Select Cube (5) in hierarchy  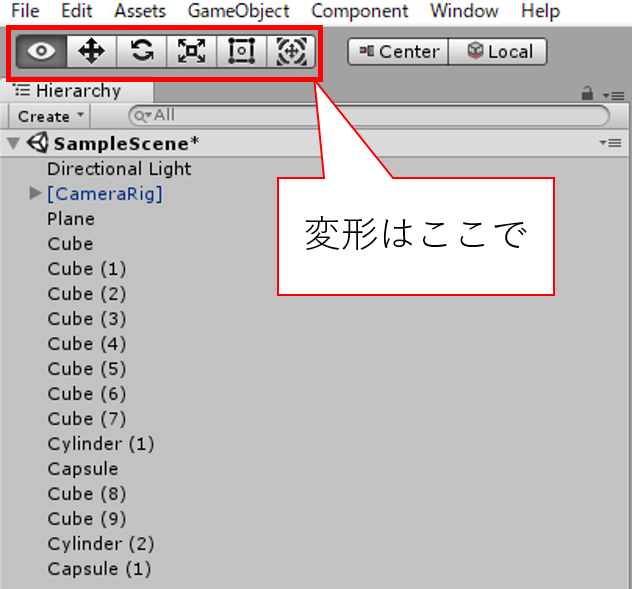pos(87,369)
